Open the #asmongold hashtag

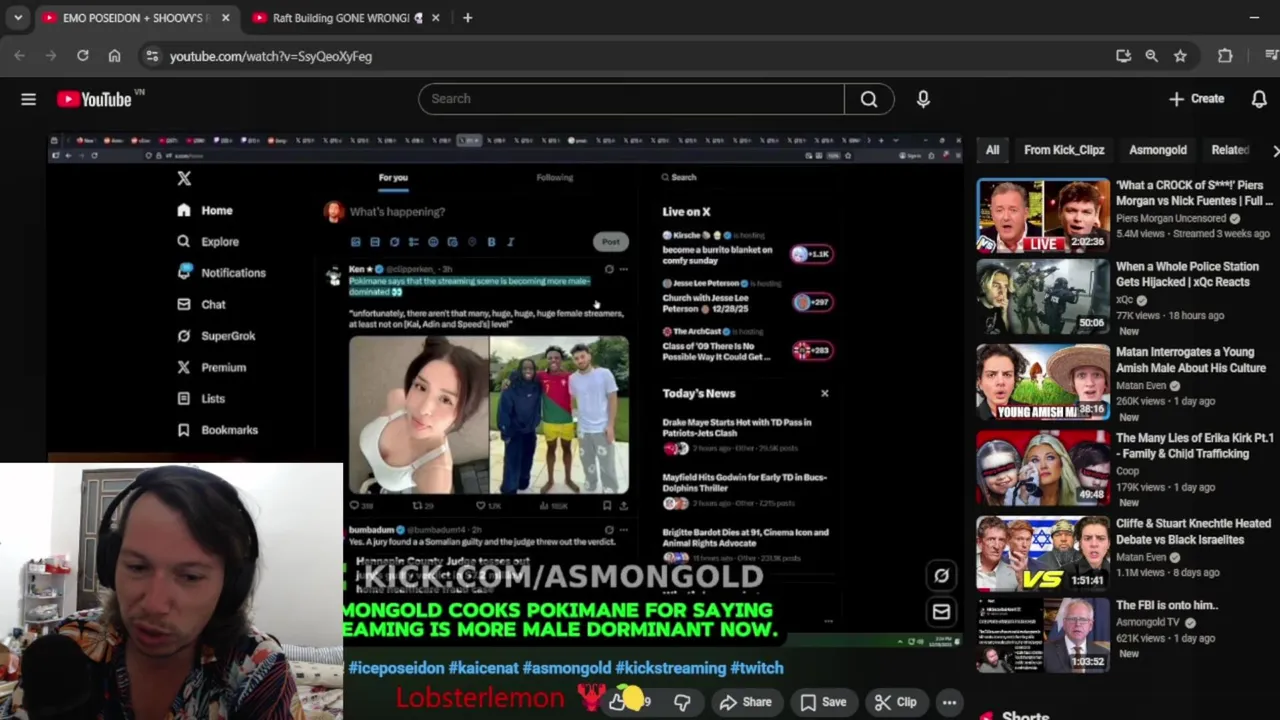(x=566, y=668)
